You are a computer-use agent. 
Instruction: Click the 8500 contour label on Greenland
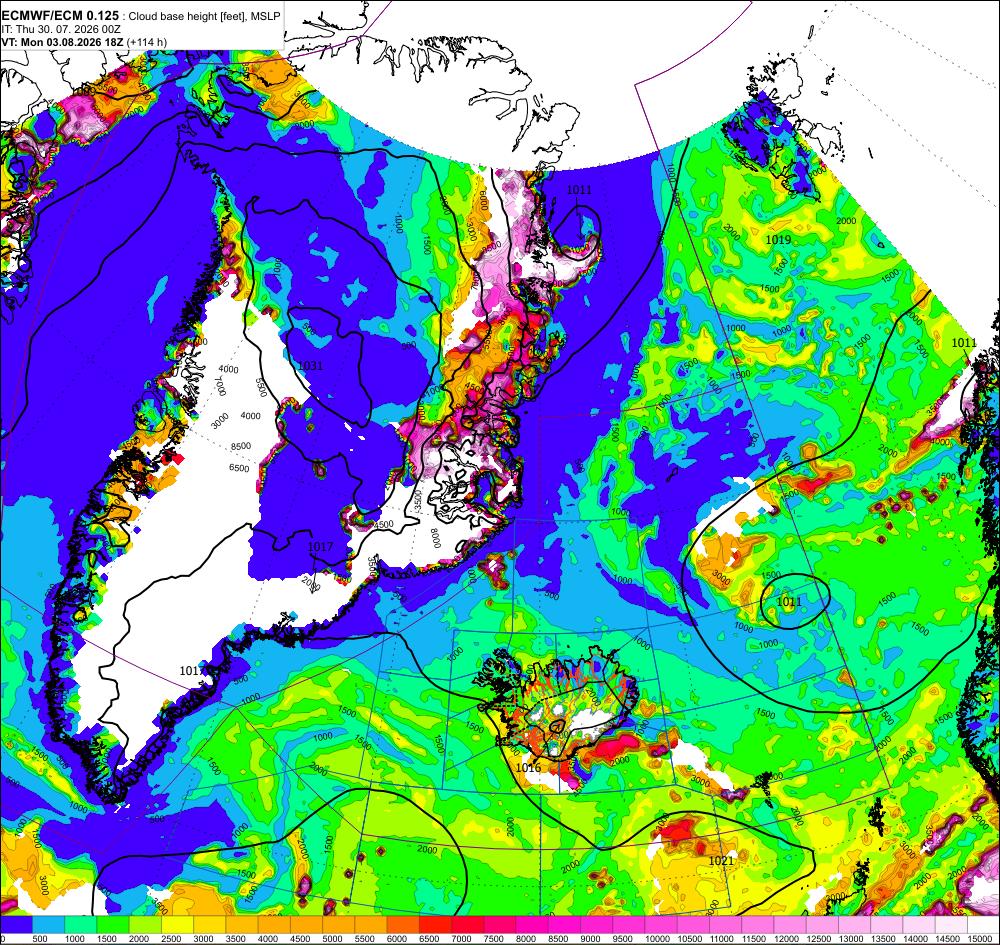click(240, 446)
